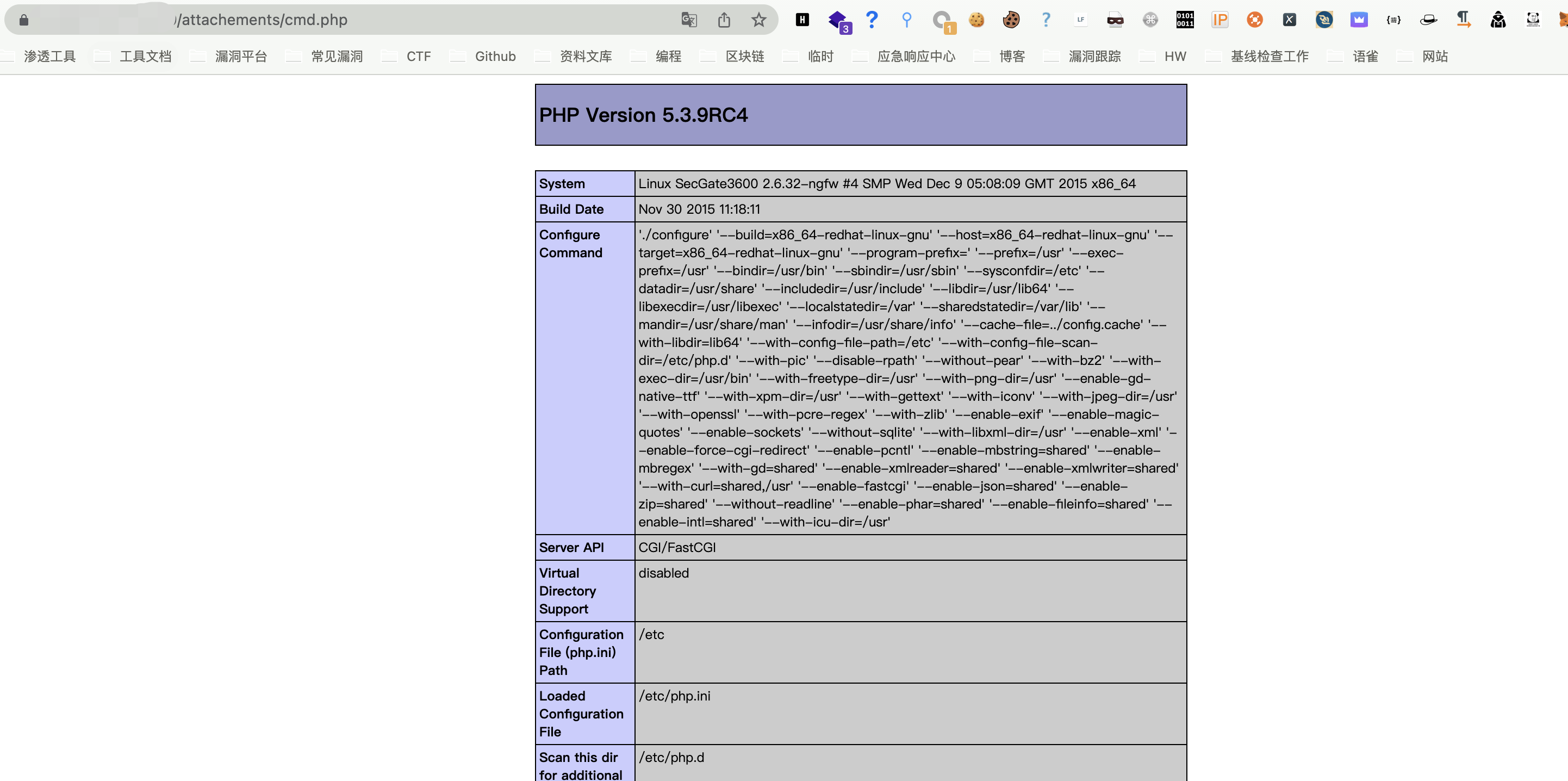The height and width of the screenshot is (781, 1568).
Task: Click the translate page icon in address bar
Action: click(x=688, y=20)
